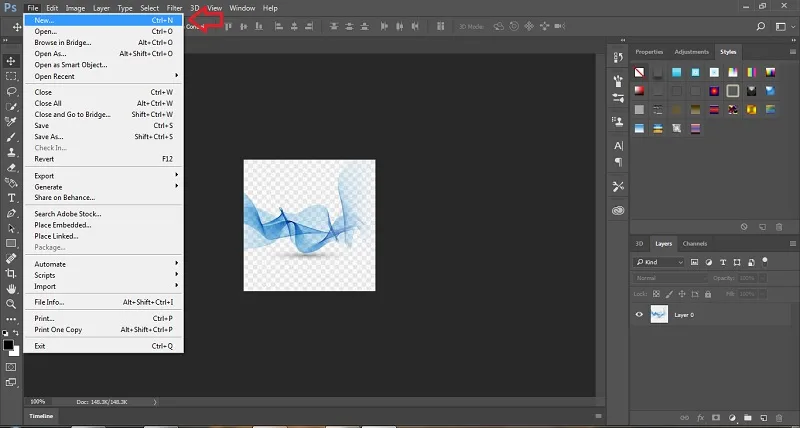This screenshot has width=800, height=428.
Task: Pick the Hand tool
Action: tap(11, 289)
